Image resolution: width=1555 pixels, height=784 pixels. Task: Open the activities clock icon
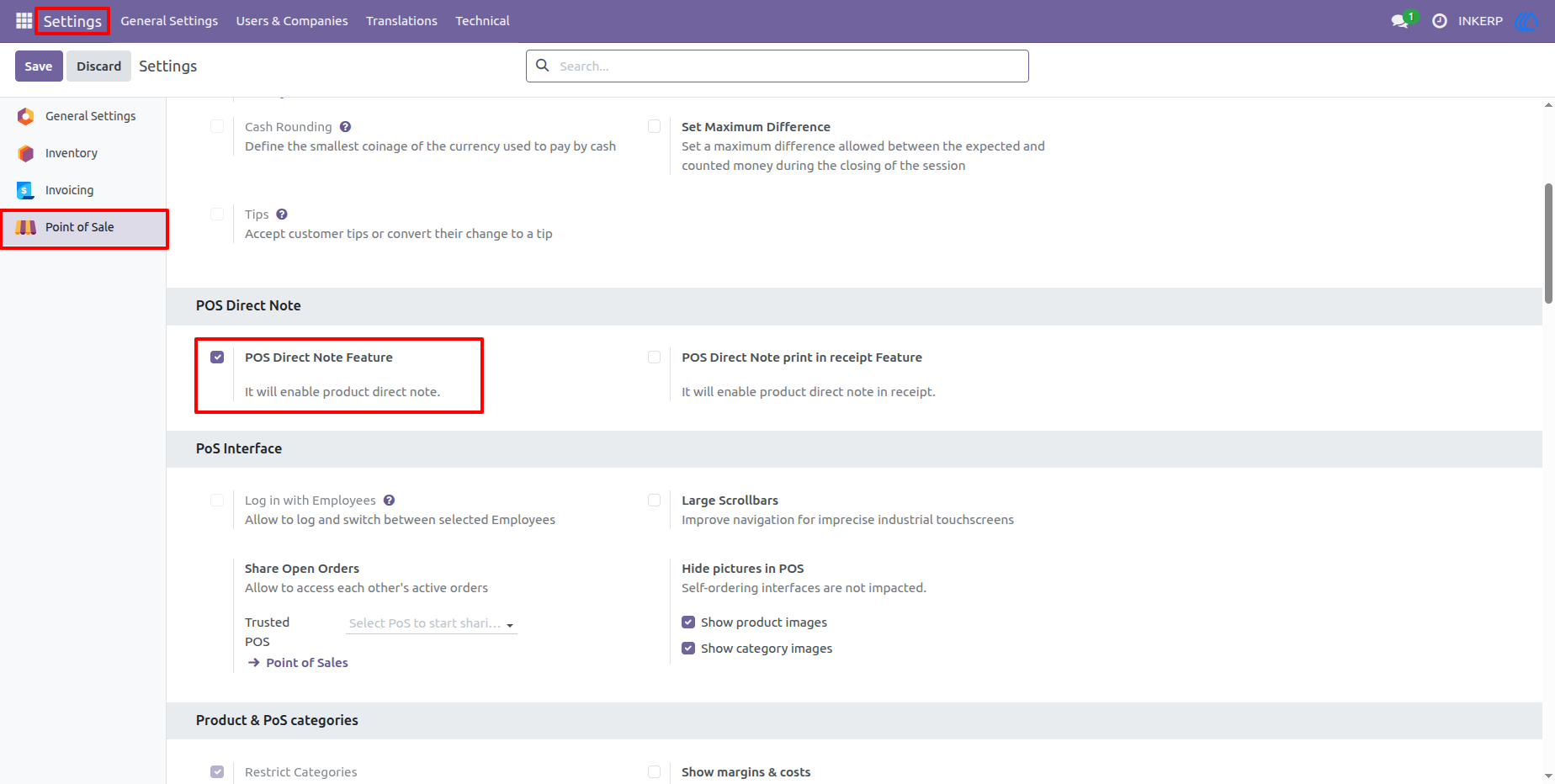point(1440,21)
